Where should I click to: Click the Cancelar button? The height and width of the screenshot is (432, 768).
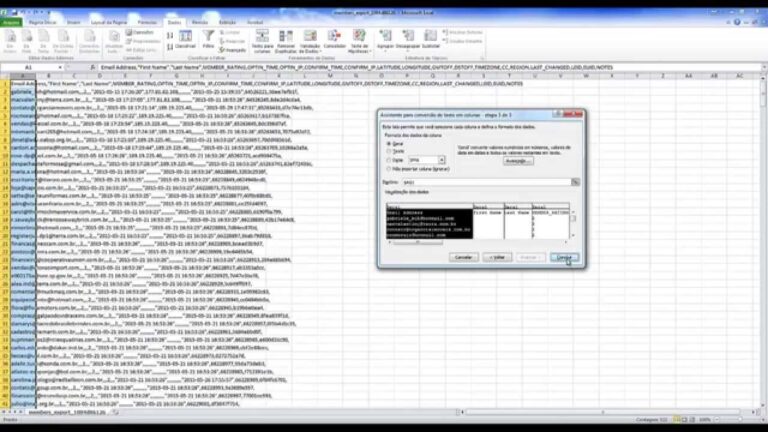(463, 257)
